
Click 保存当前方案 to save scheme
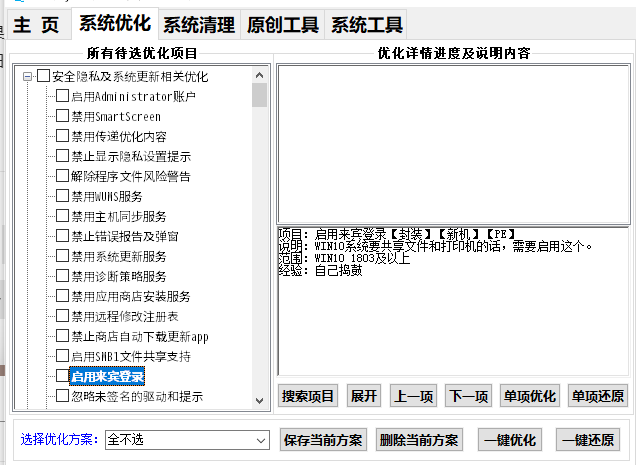(322, 440)
